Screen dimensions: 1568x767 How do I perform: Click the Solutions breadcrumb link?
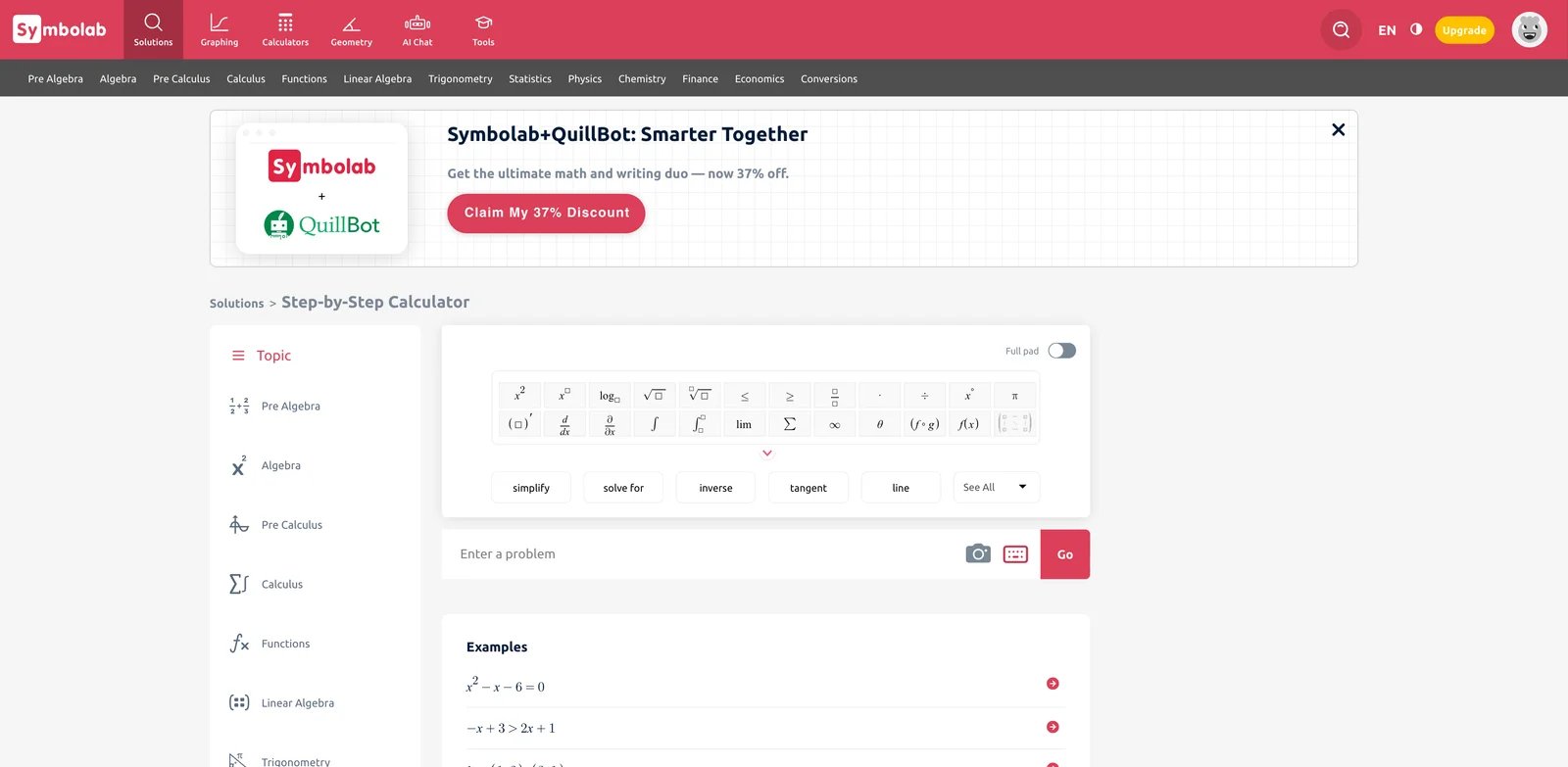[x=236, y=304]
